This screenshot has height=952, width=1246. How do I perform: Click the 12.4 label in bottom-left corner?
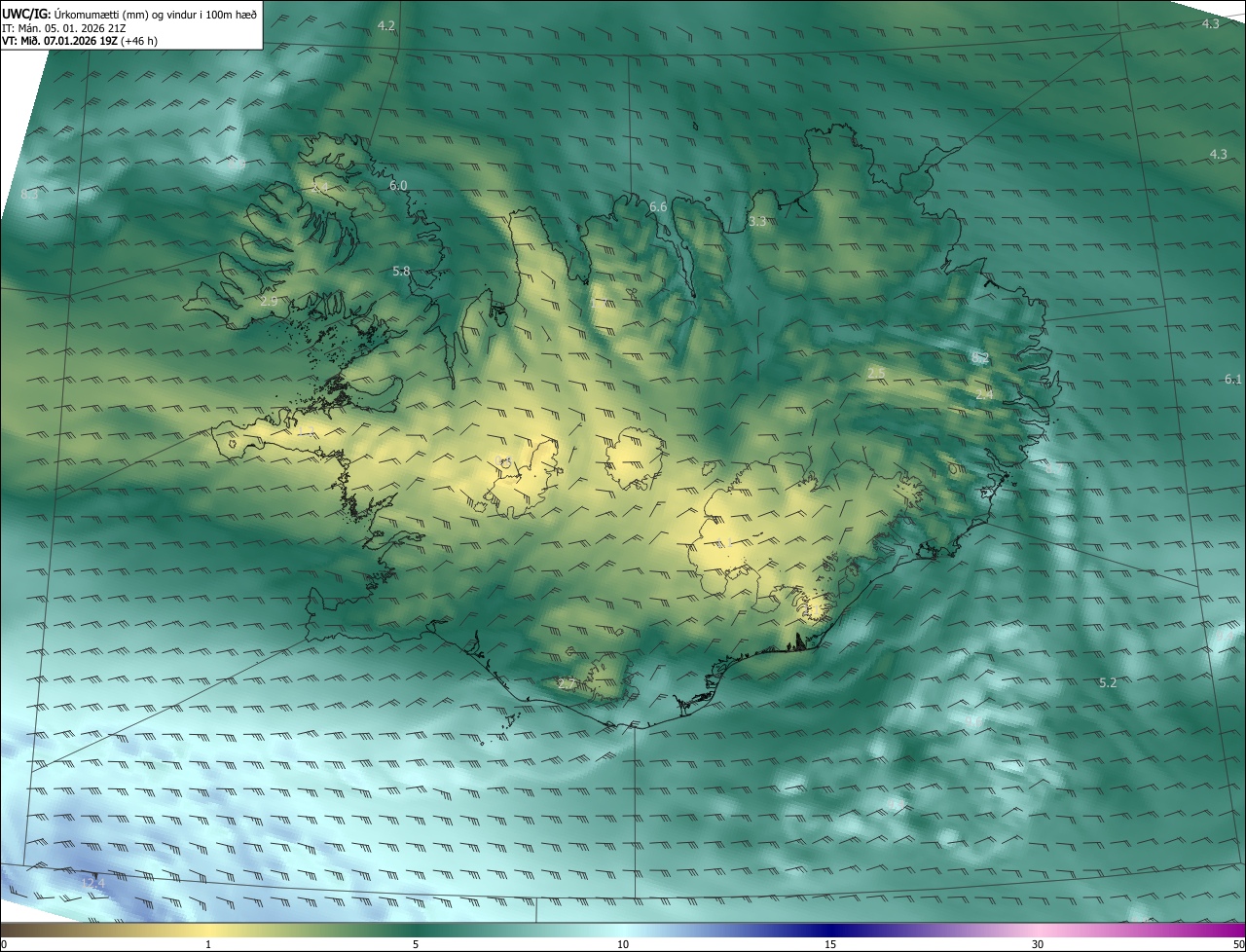click(x=92, y=883)
